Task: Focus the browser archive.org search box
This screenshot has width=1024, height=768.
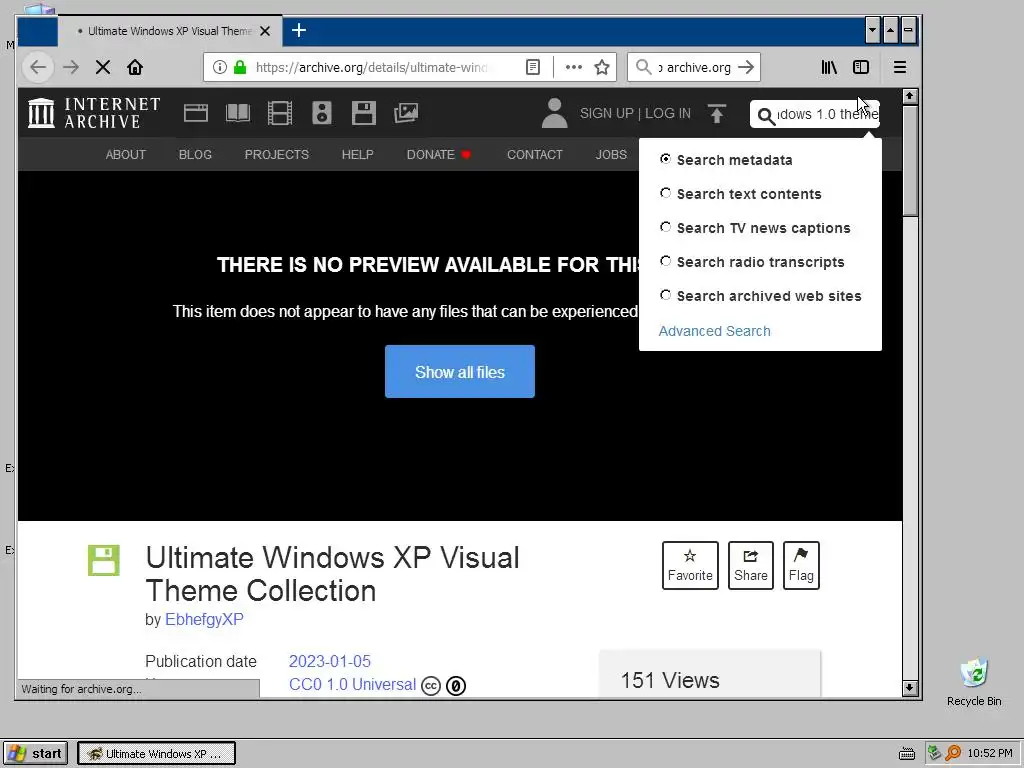Action: [x=695, y=67]
